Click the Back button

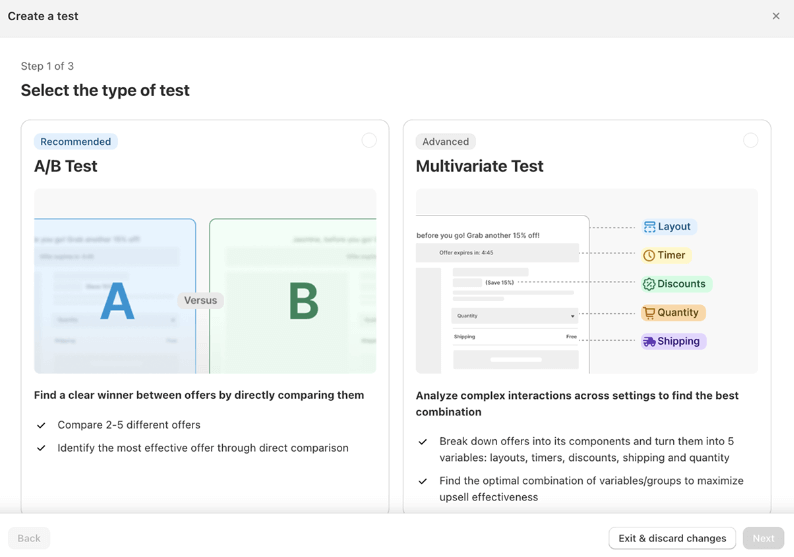[29, 538]
